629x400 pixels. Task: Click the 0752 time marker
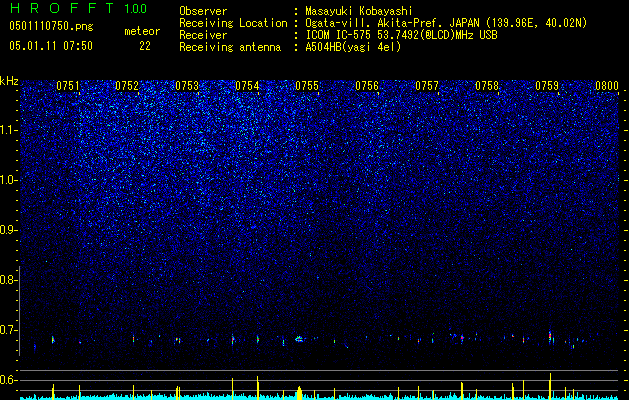127,86
